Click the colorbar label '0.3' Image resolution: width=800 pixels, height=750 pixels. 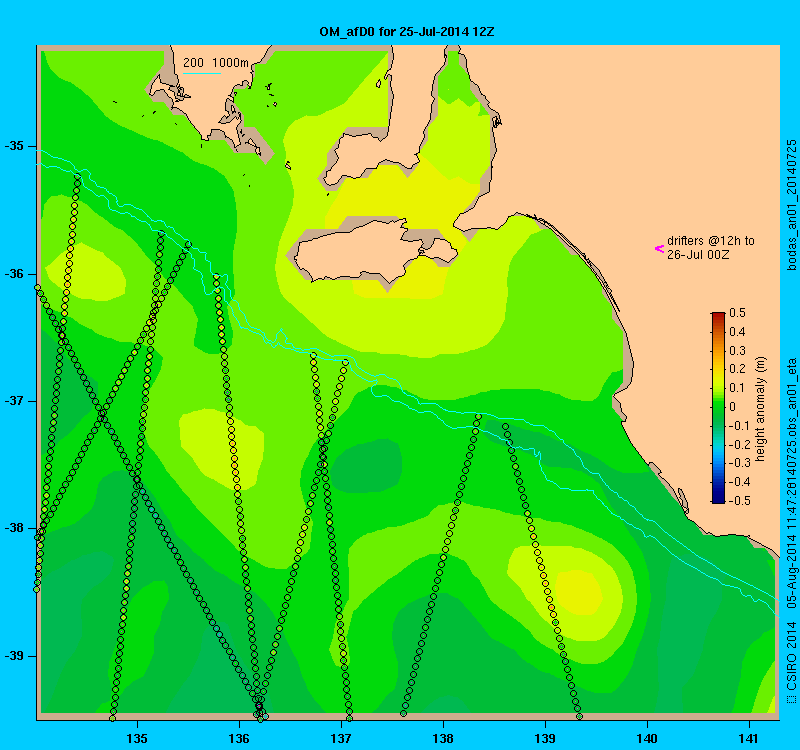coord(737,351)
